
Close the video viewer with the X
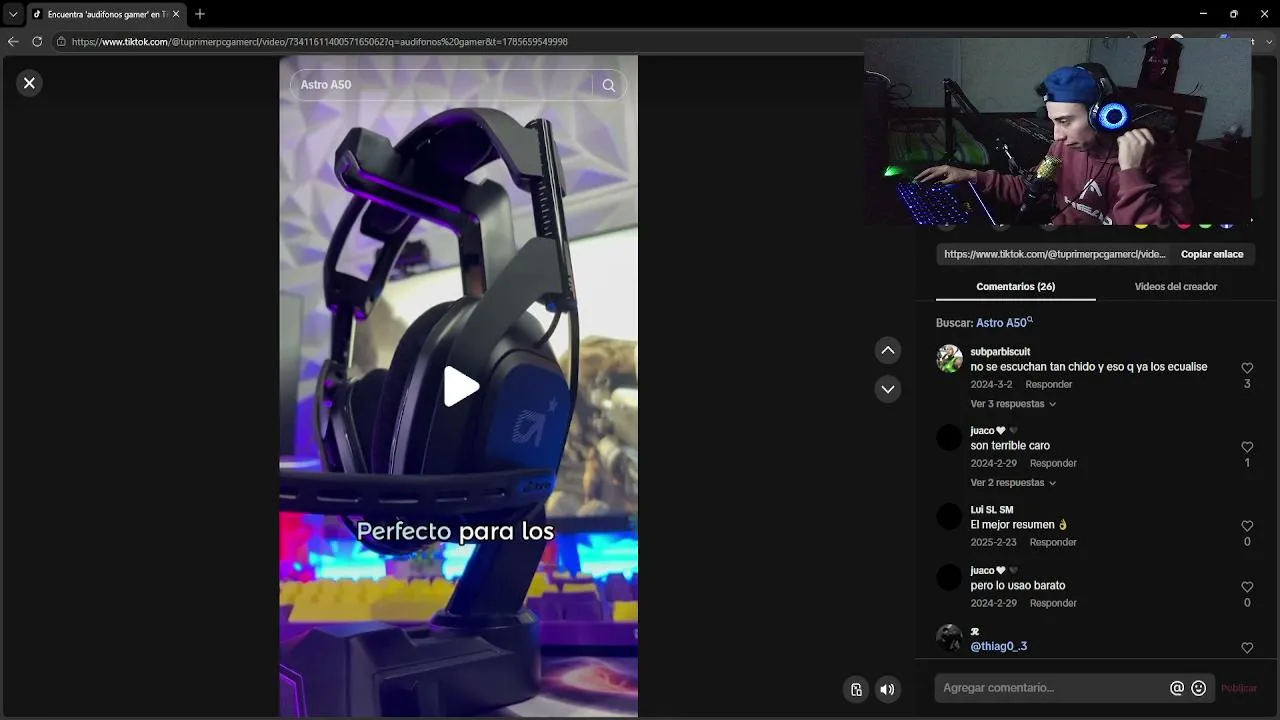point(29,83)
